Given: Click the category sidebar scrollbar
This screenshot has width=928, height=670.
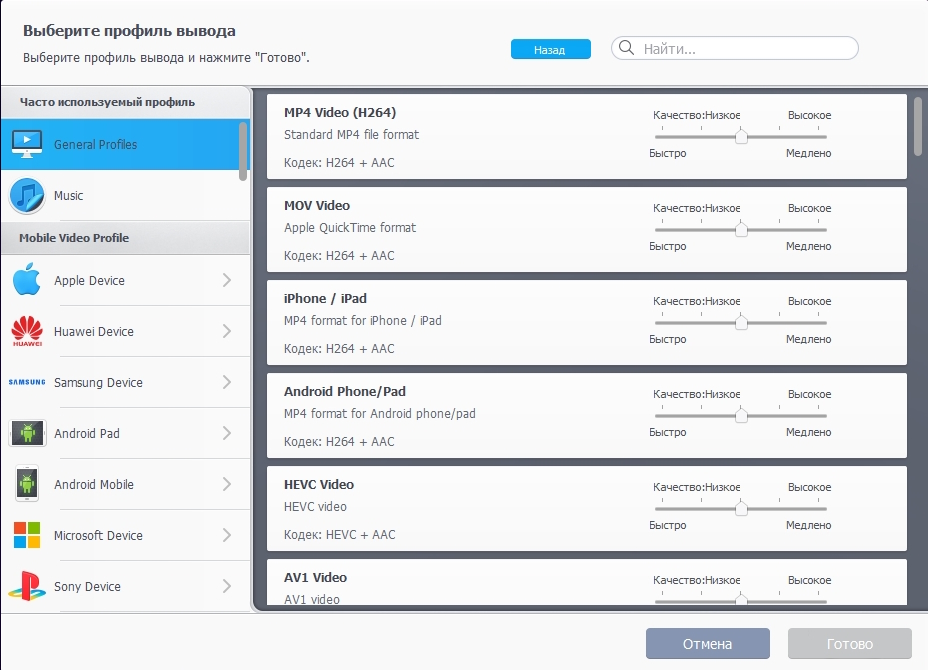Looking at the screenshot, I should [x=243, y=152].
